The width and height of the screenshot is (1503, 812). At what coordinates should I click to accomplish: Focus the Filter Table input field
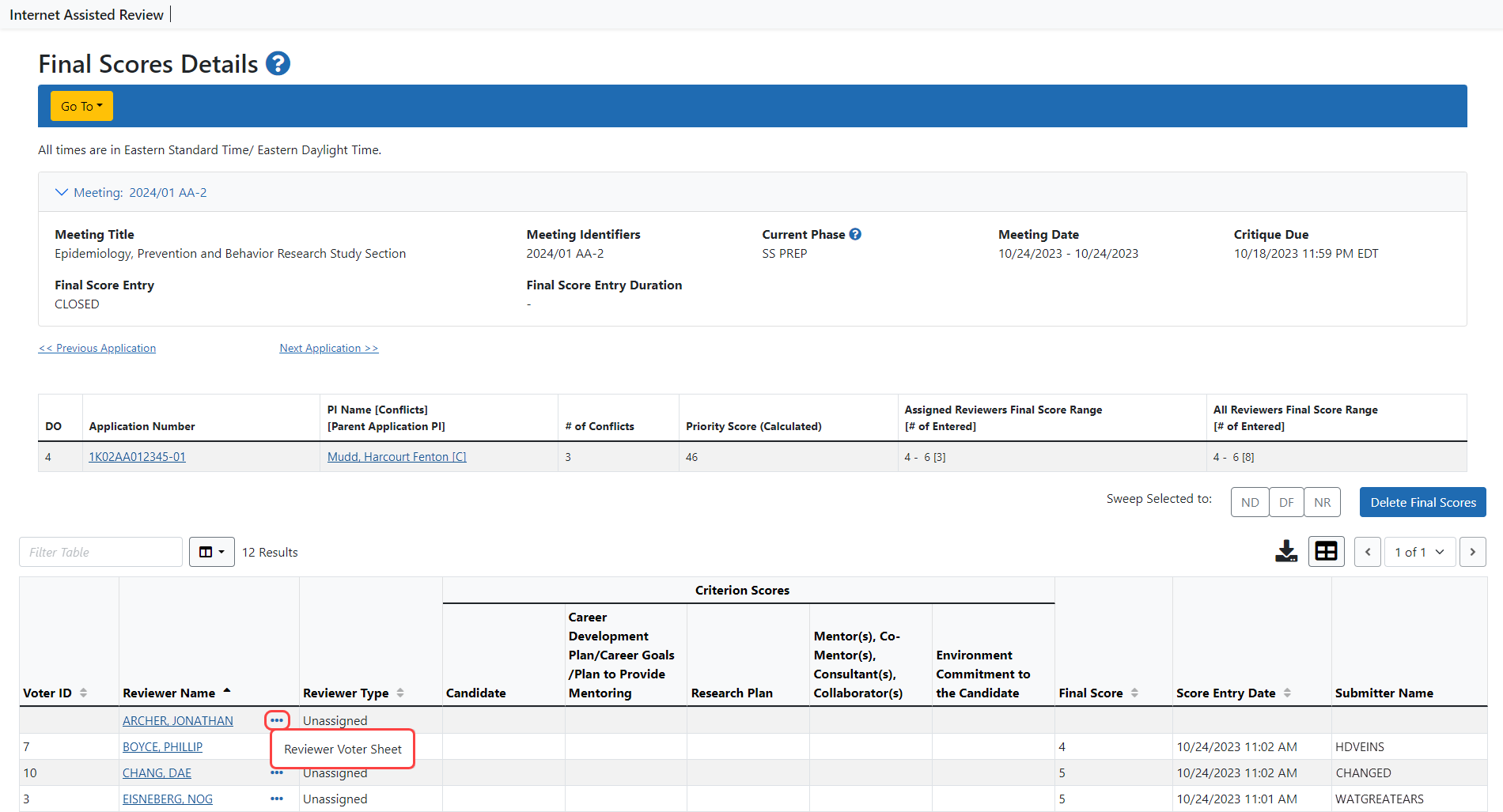pos(100,552)
